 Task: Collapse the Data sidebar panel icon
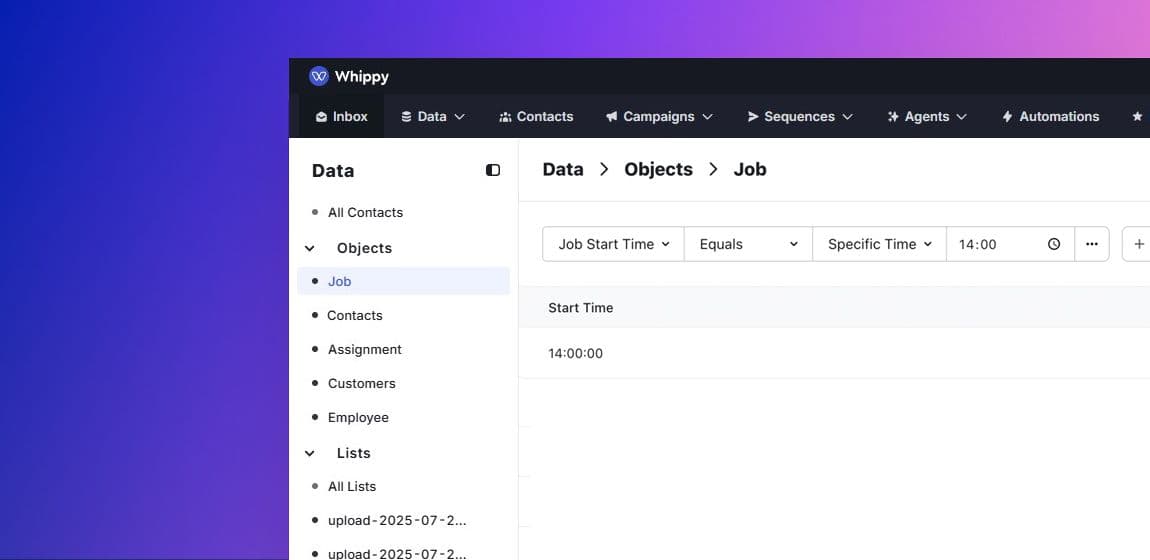click(x=493, y=170)
